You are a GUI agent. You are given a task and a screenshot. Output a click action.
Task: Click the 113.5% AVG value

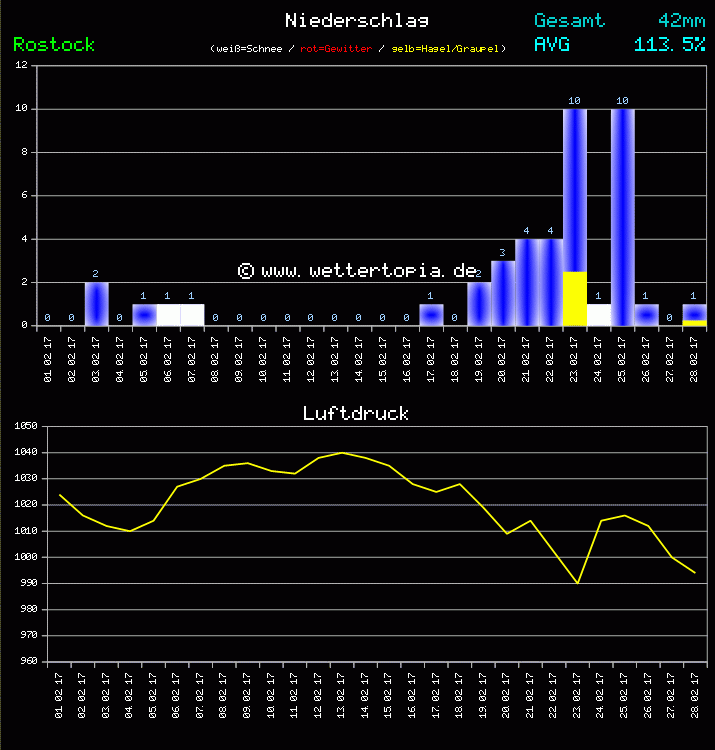coord(669,45)
